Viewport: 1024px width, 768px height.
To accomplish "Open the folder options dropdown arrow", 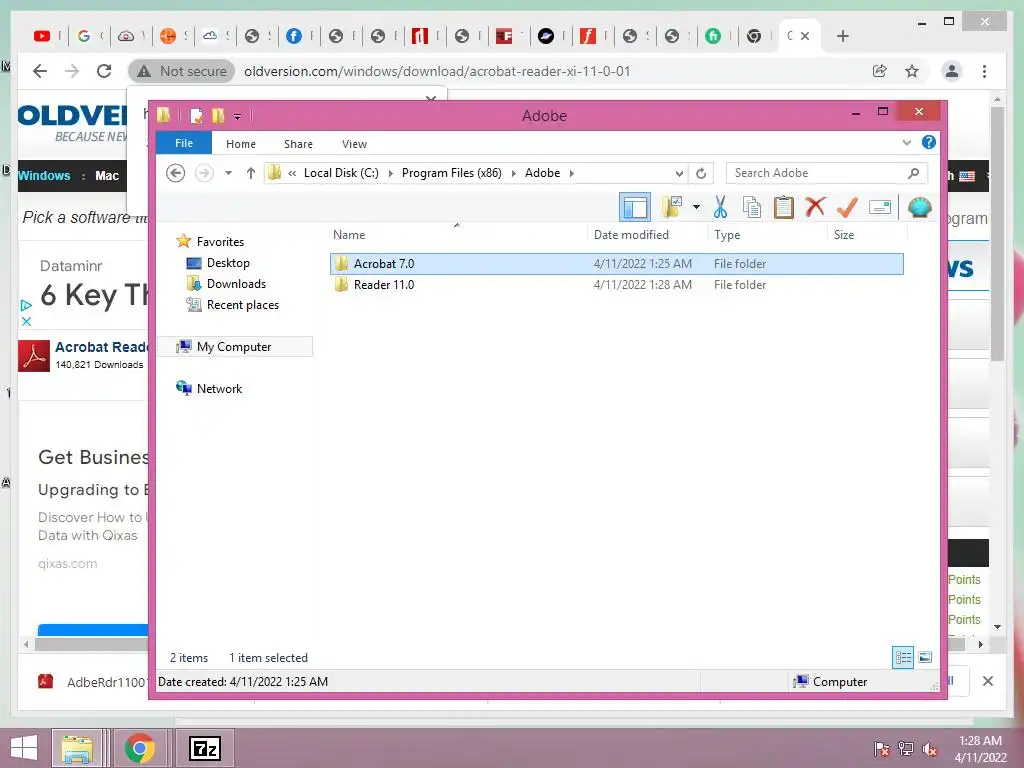I will (696, 208).
